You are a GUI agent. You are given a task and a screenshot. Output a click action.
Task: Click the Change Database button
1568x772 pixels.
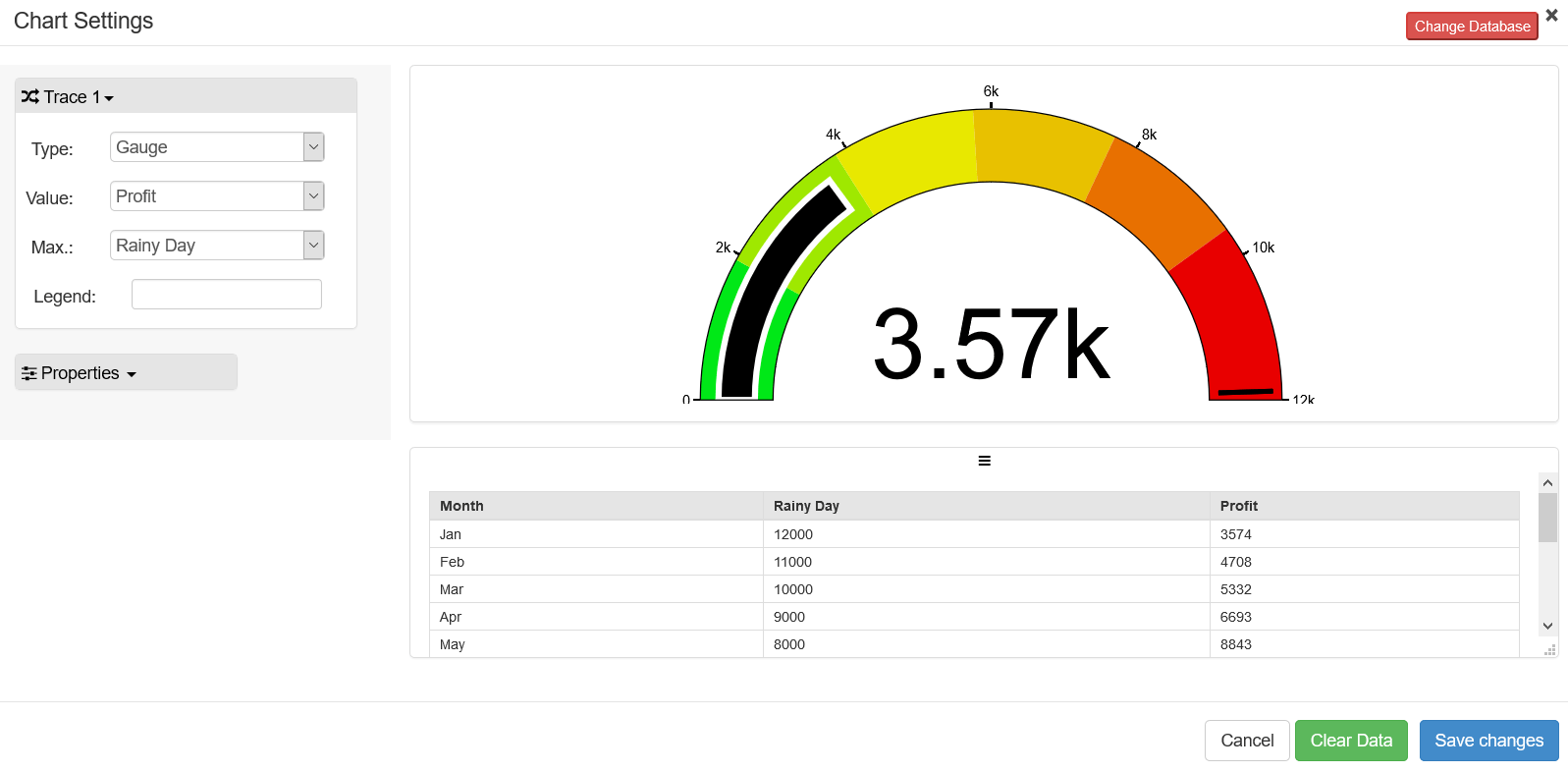coord(1472,27)
